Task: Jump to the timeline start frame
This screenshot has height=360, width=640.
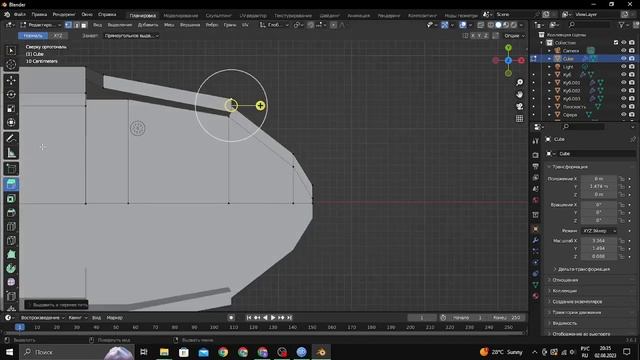Action: (249, 317)
